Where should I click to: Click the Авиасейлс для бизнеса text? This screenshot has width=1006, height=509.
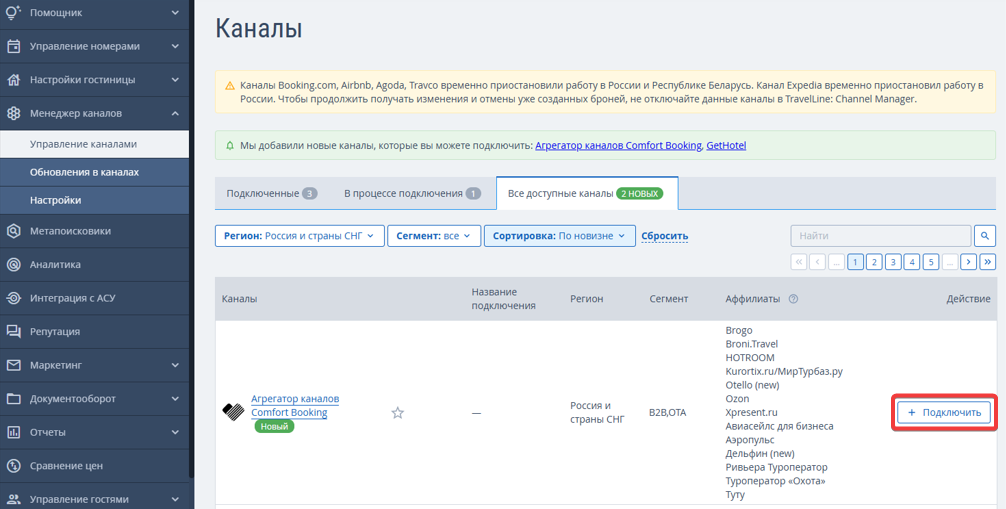(780, 426)
